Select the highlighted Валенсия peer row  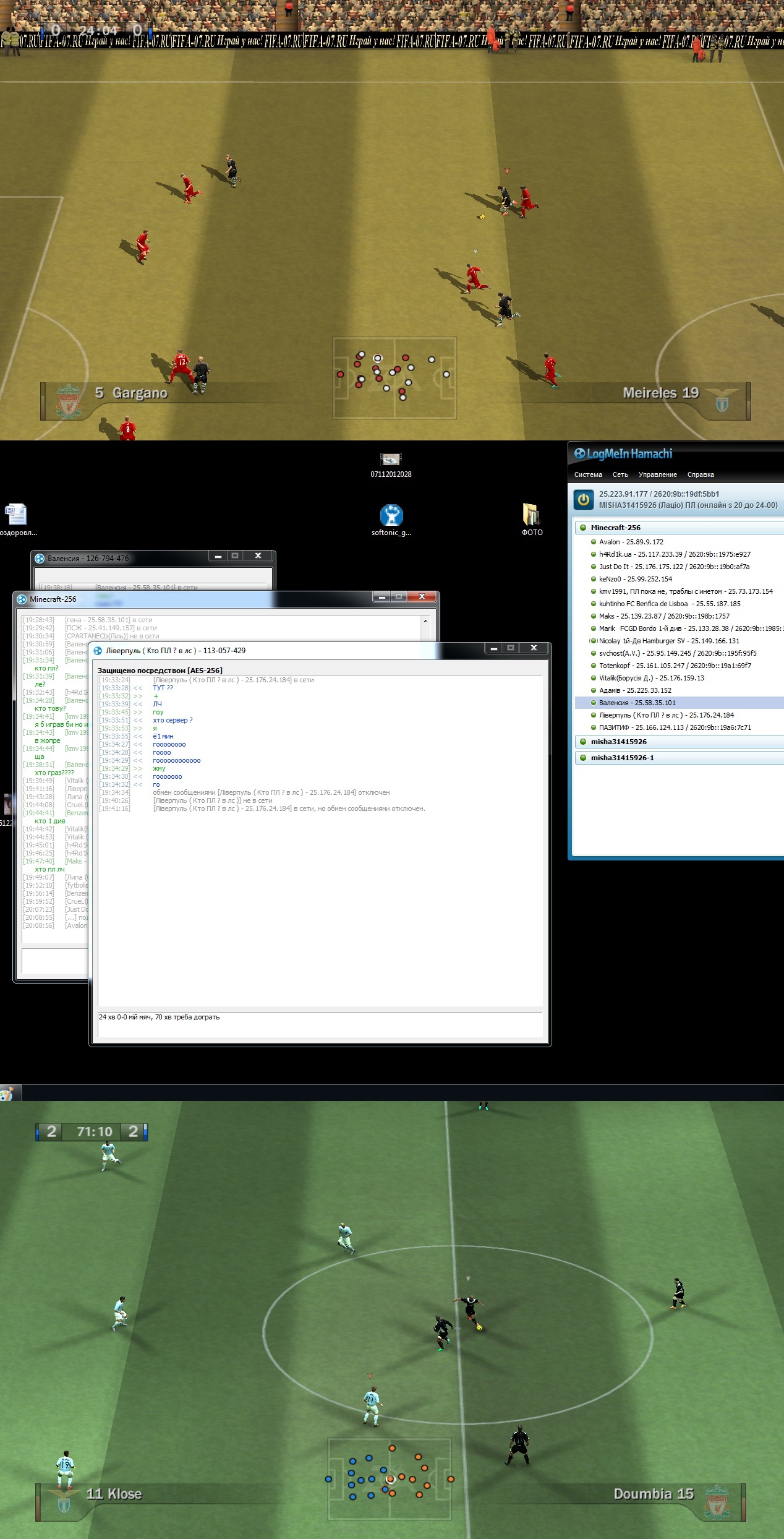click(x=680, y=703)
